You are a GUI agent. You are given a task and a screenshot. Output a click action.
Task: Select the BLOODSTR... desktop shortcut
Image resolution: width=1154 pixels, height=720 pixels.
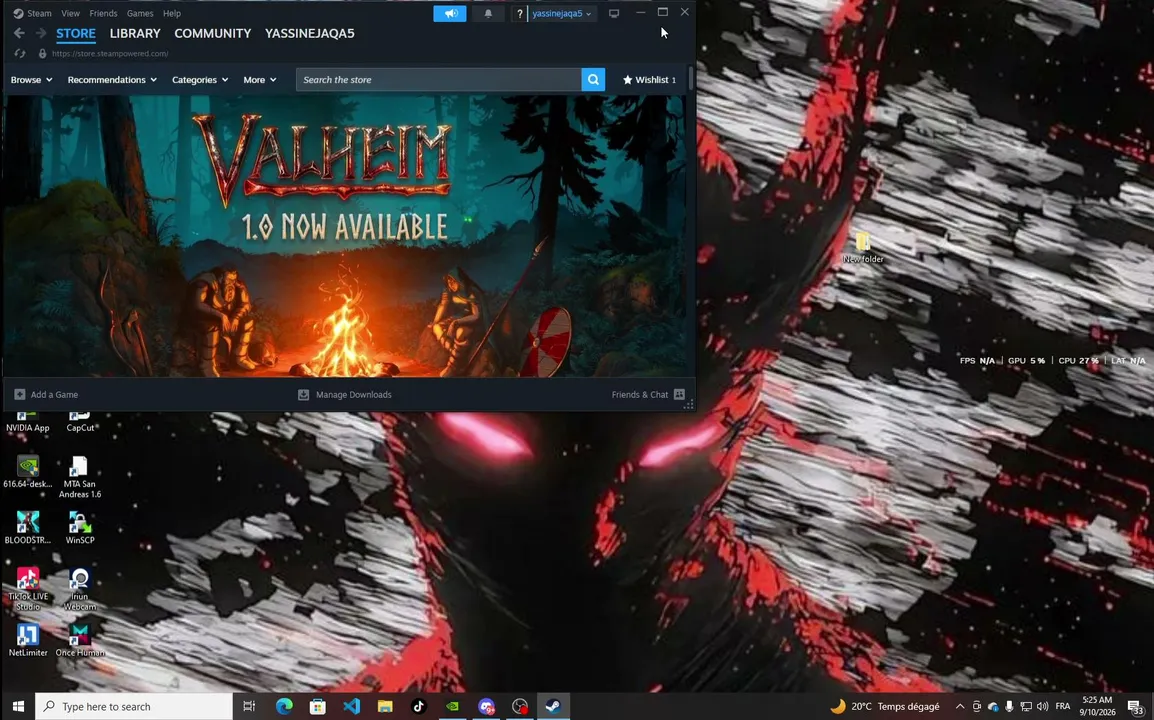pos(28,528)
